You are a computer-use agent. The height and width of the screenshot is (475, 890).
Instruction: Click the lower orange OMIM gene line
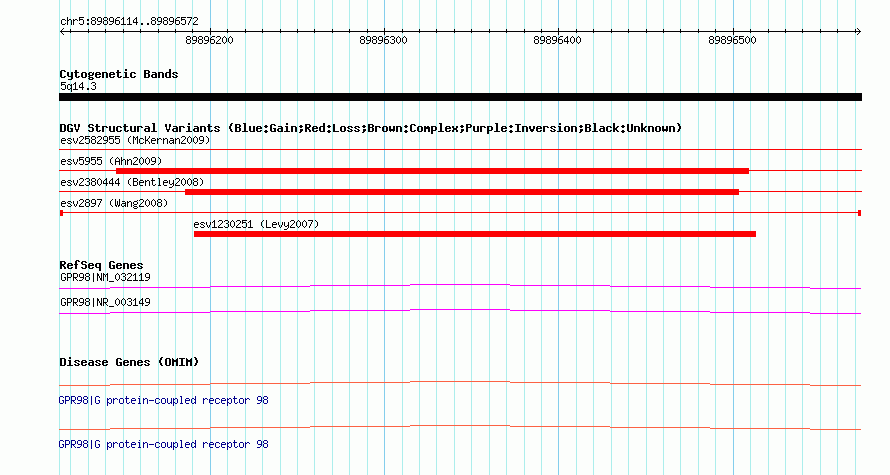460,427
